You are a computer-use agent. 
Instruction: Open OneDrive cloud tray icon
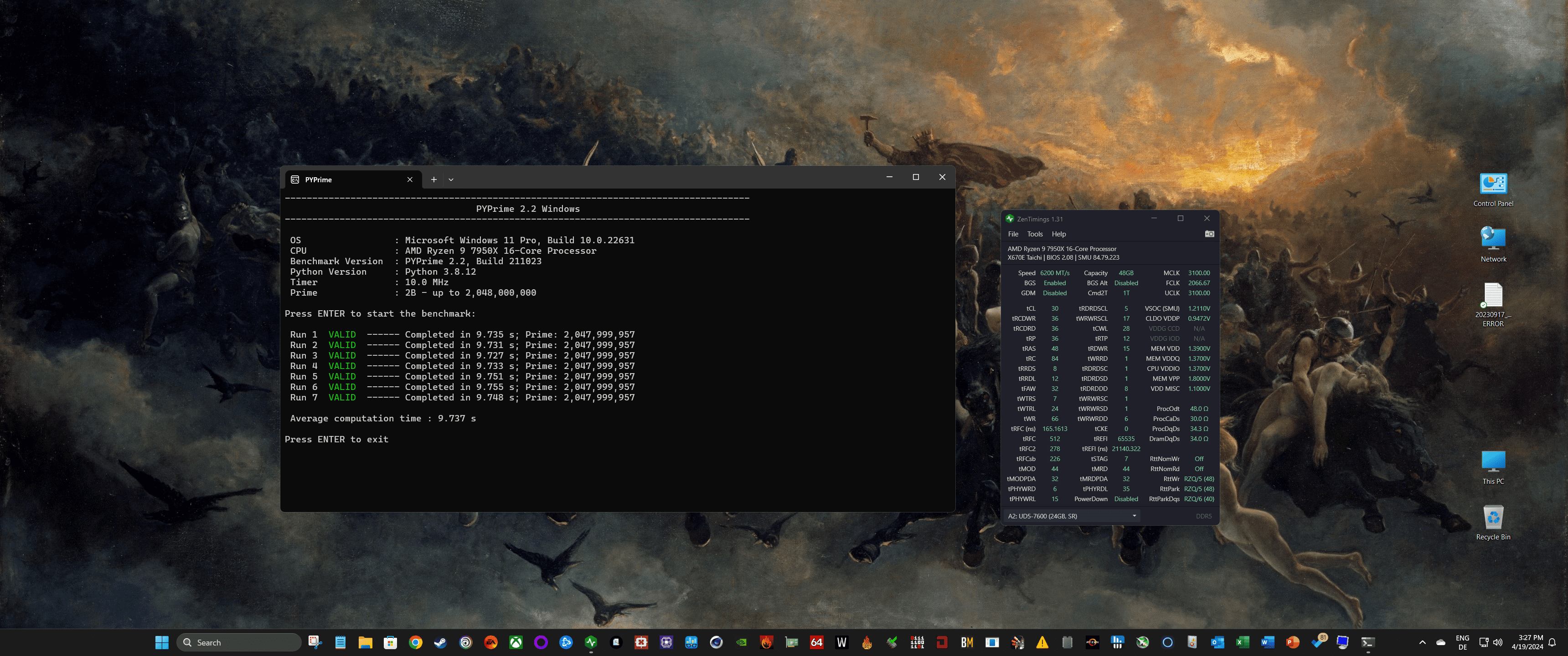[x=1440, y=642]
